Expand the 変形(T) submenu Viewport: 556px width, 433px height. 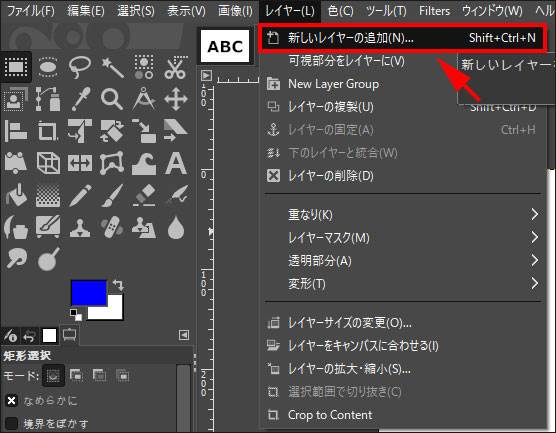pyautogui.click(x=403, y=283)
